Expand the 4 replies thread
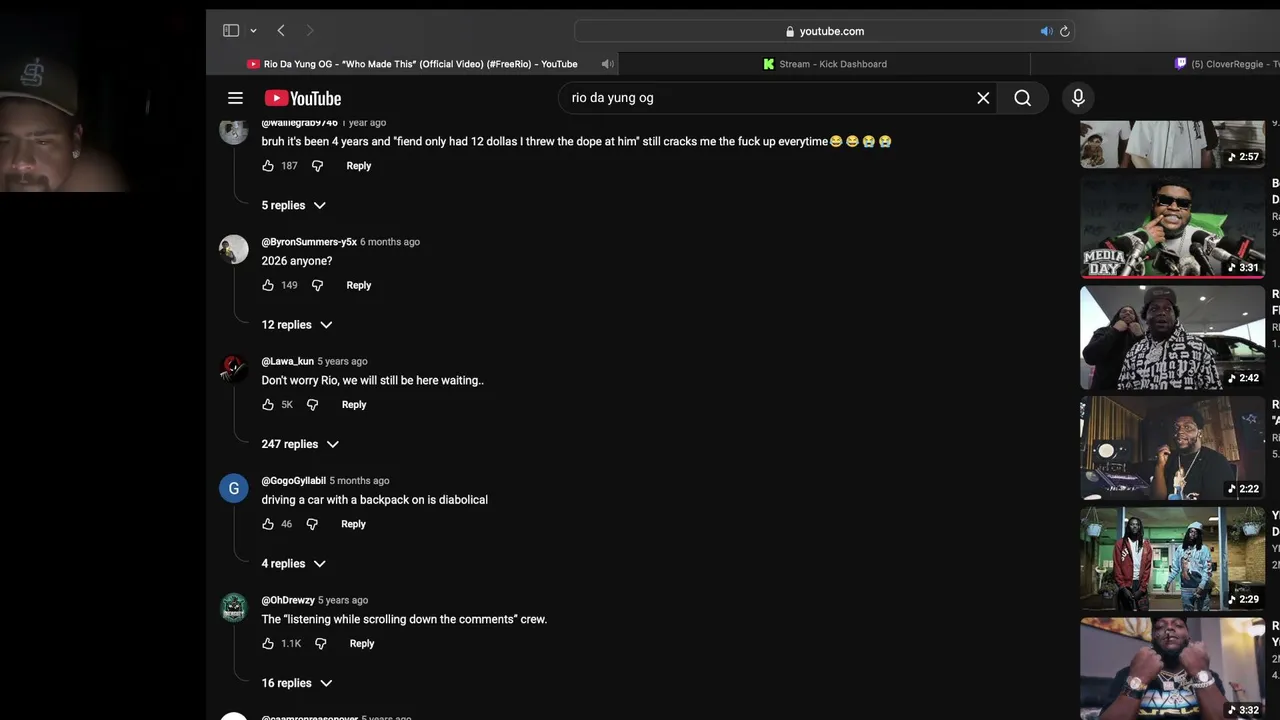The width and height of the screenshot is (1280, 720). (x=293, y=564)
